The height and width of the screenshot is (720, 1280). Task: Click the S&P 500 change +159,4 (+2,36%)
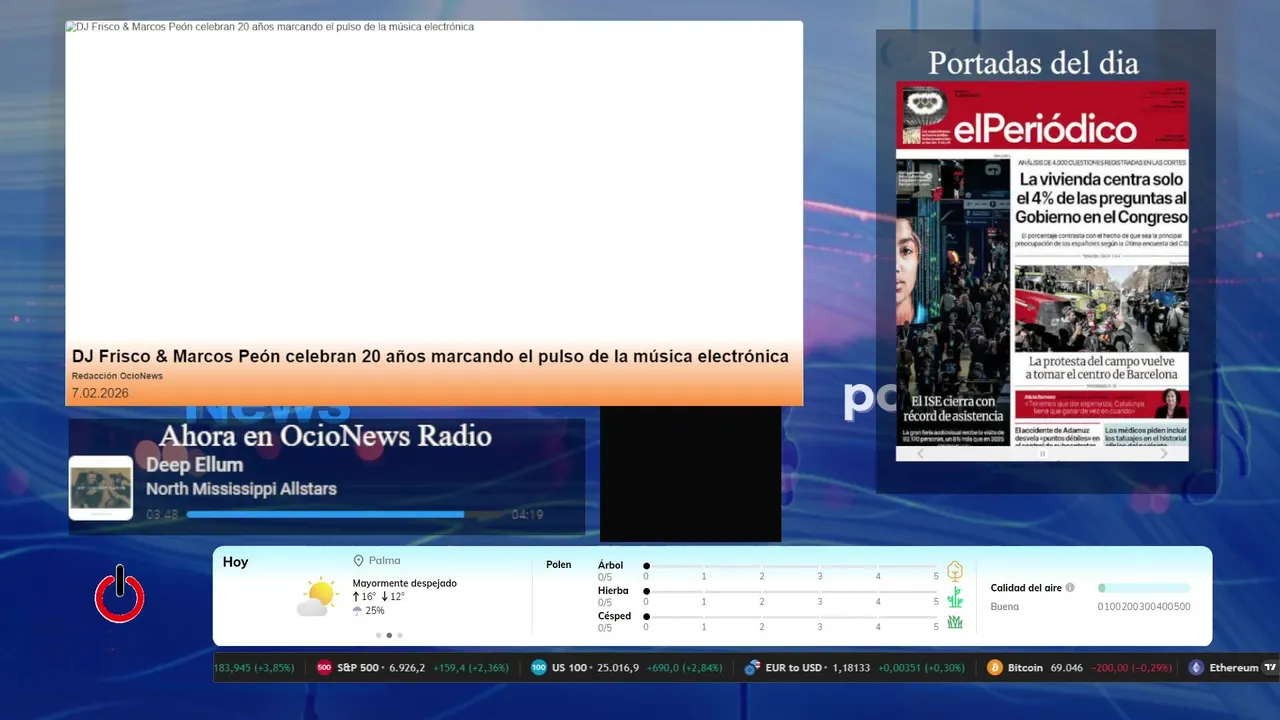click(470, 668)
